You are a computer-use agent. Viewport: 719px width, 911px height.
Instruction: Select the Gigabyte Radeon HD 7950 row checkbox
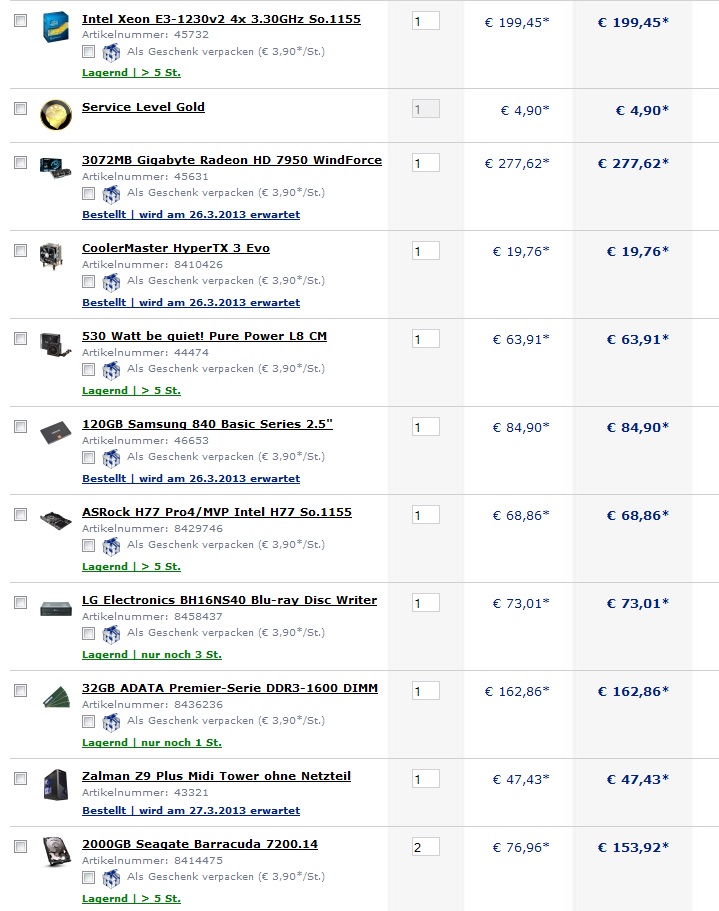tap(20, 162)
